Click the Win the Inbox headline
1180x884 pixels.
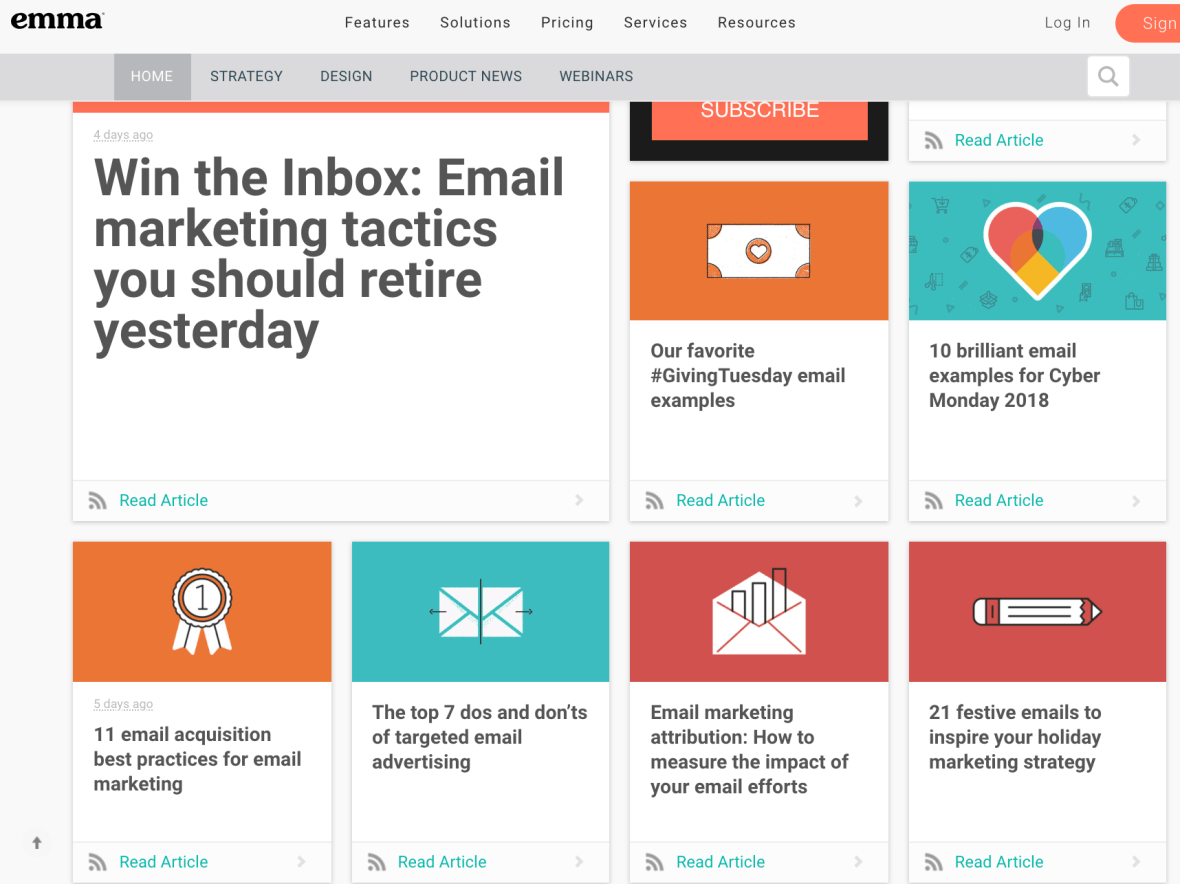[x=329, y=254]
